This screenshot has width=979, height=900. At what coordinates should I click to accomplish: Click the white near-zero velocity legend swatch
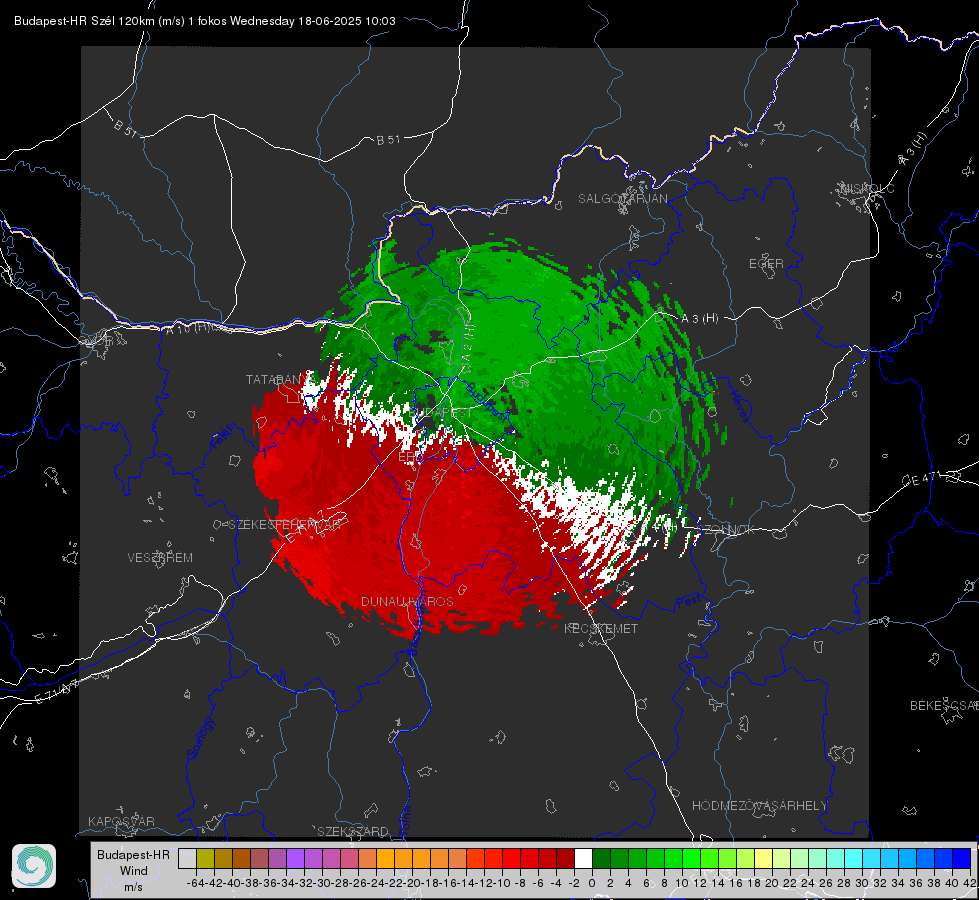click(x=583, y=859)
